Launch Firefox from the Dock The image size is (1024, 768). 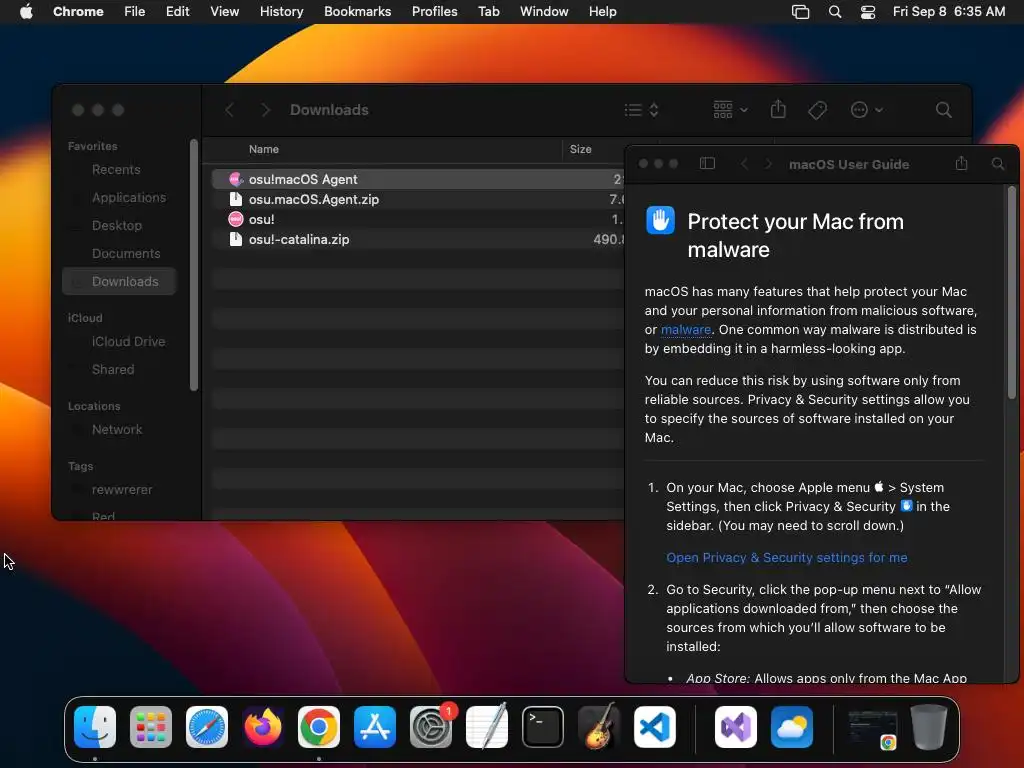(x=263, y=726)
